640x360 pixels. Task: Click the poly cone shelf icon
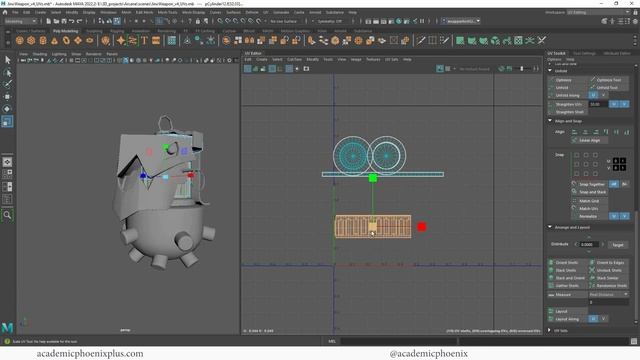coord(54,40)
